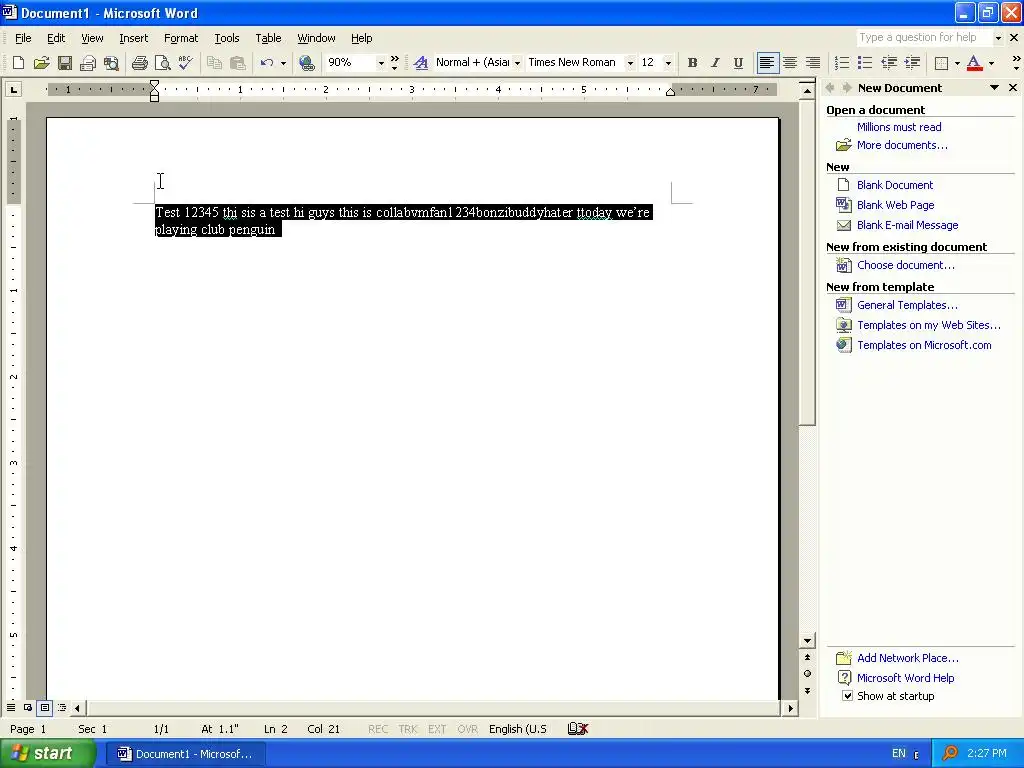
Task: Run Spelling and Grammar check icon
Action: click(185, 63)
